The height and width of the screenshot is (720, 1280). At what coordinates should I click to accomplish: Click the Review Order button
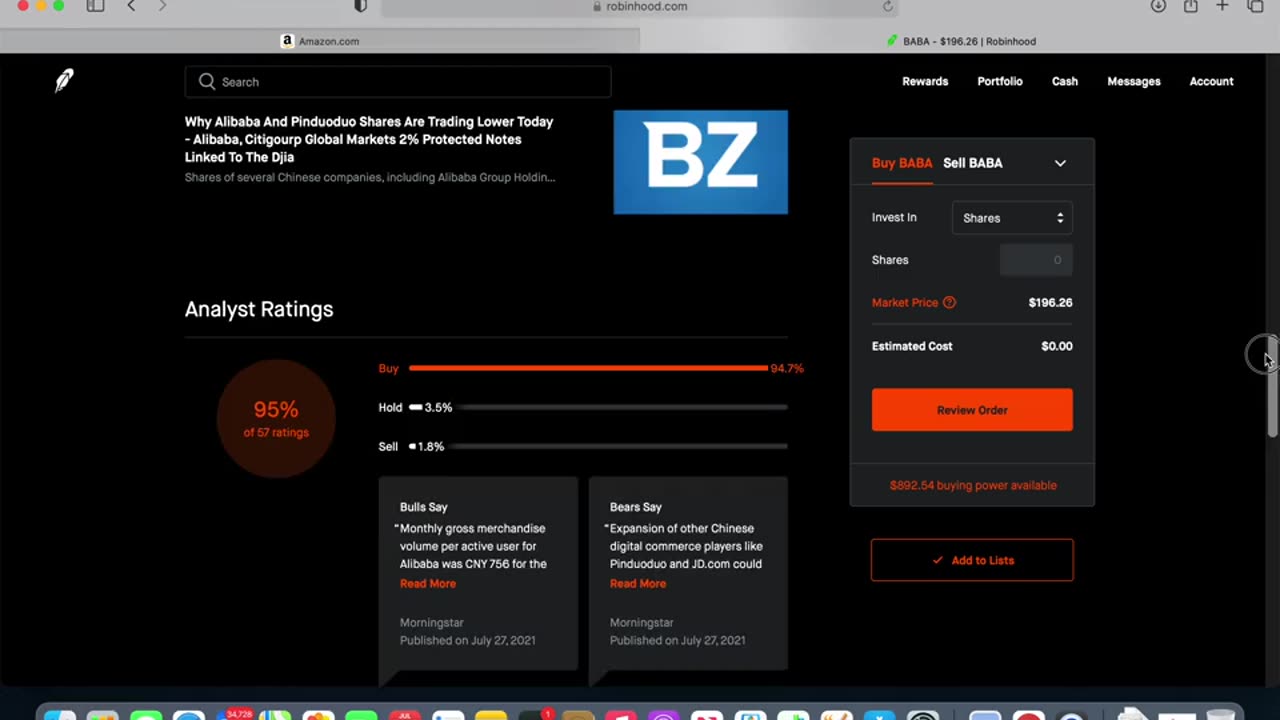(972, 410)
